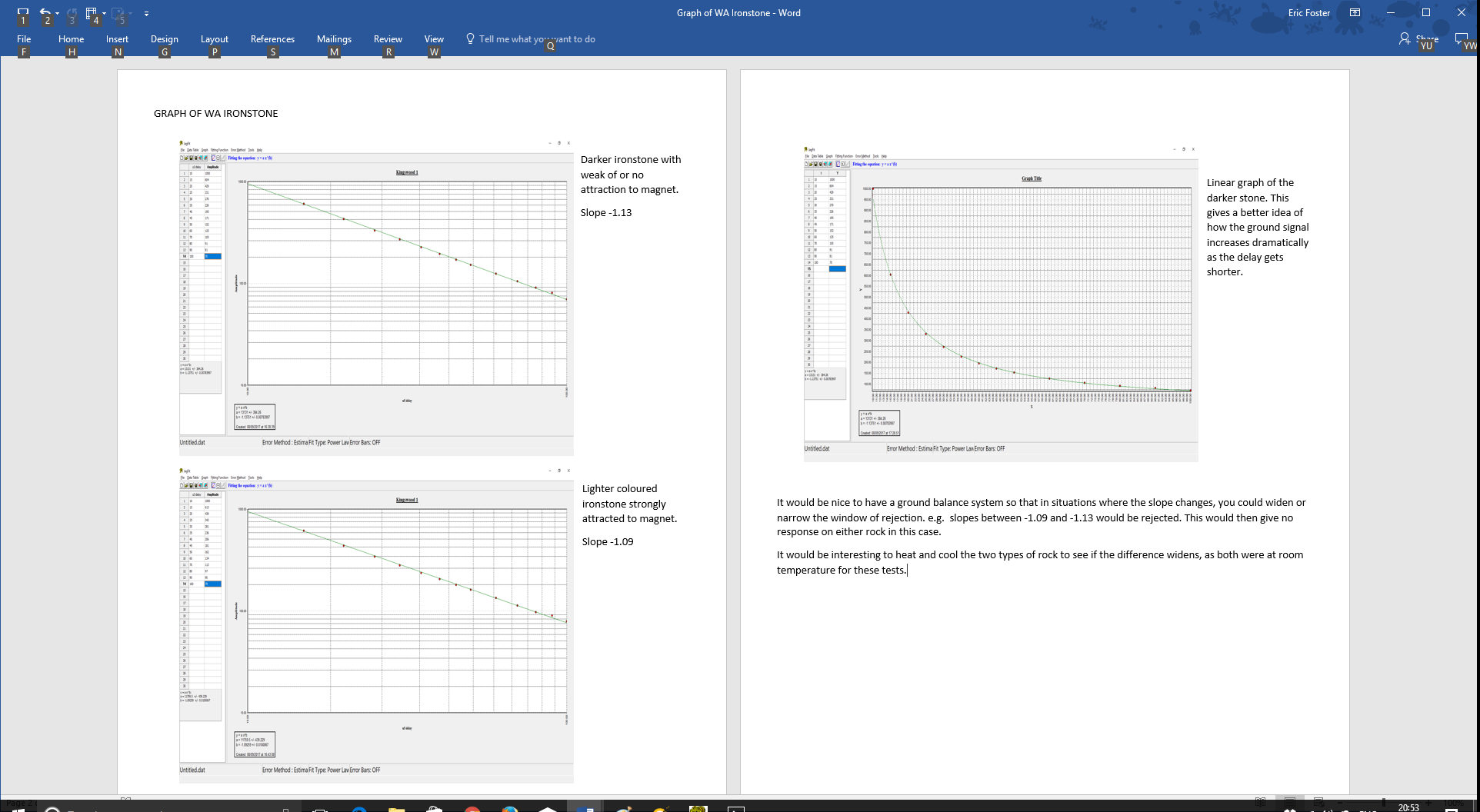Screen dimensions: 1480x812
Task: Click the Undo arrow icon
Action: pos(45,13)
